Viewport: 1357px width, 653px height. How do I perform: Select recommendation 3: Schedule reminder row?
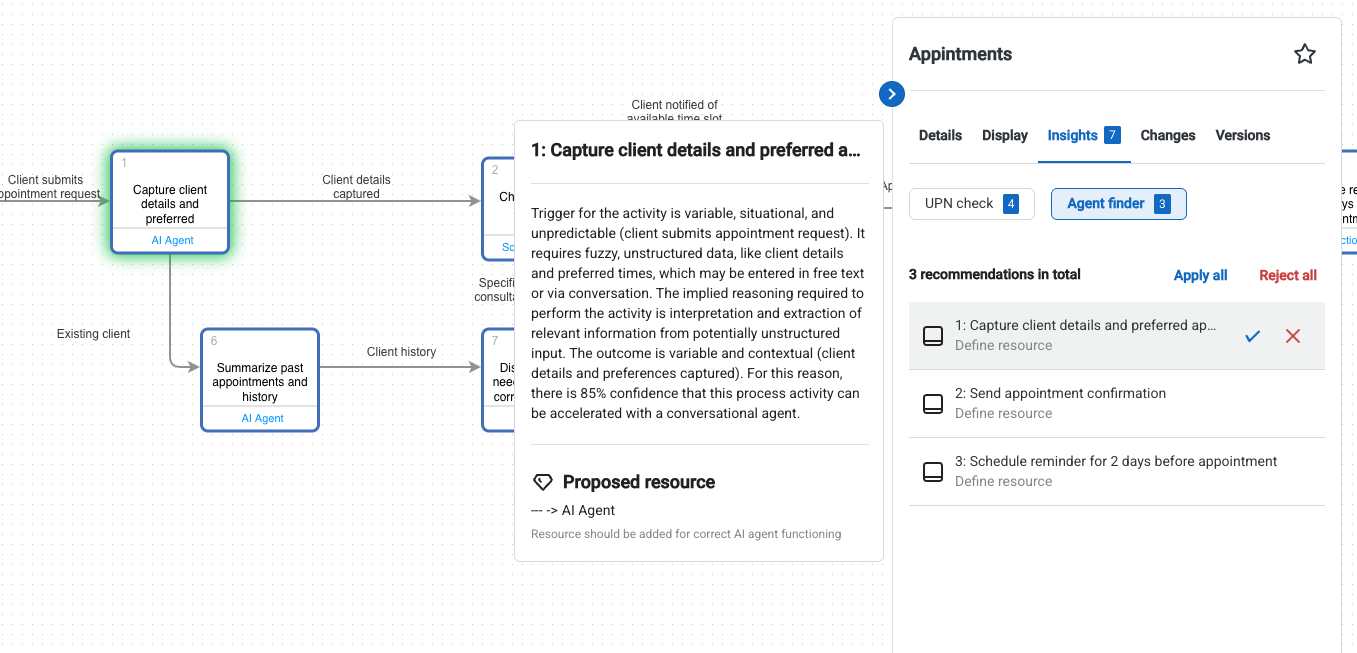(1117, 472)
